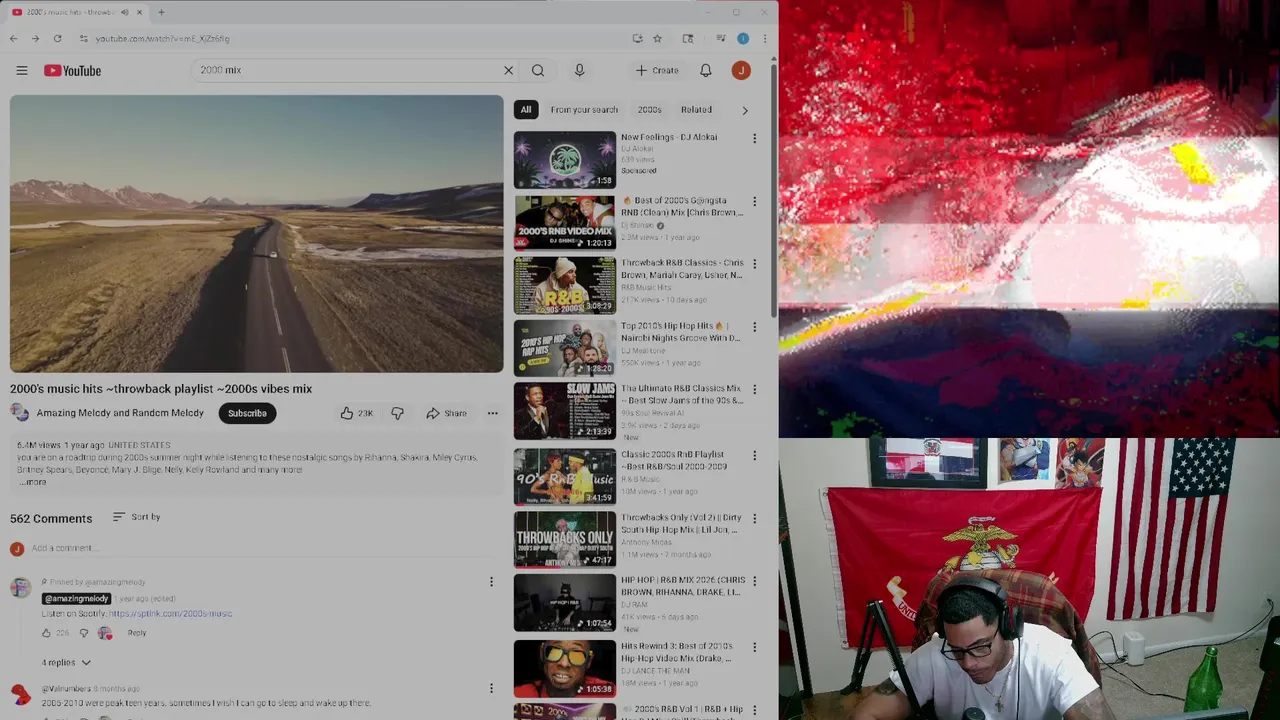
Task: Reload the current page
Action: coord(57,38)
